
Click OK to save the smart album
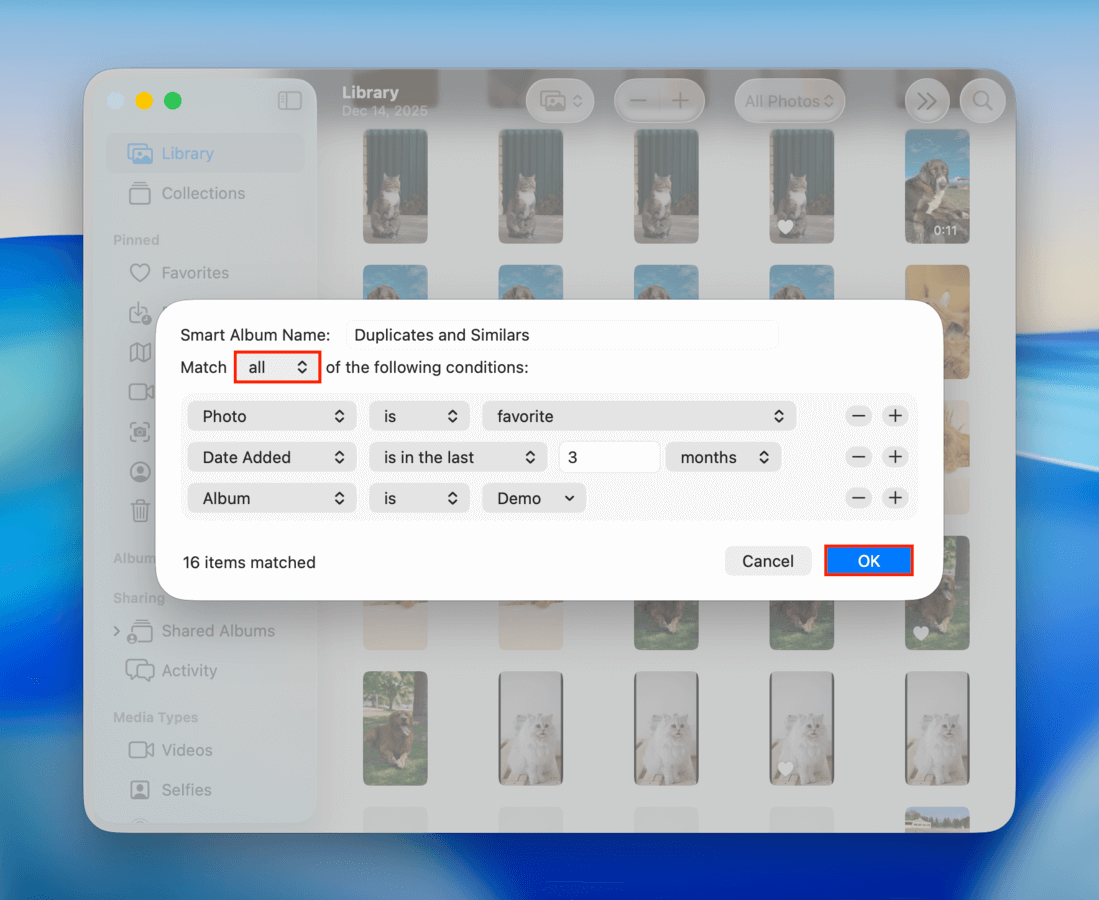868,560
